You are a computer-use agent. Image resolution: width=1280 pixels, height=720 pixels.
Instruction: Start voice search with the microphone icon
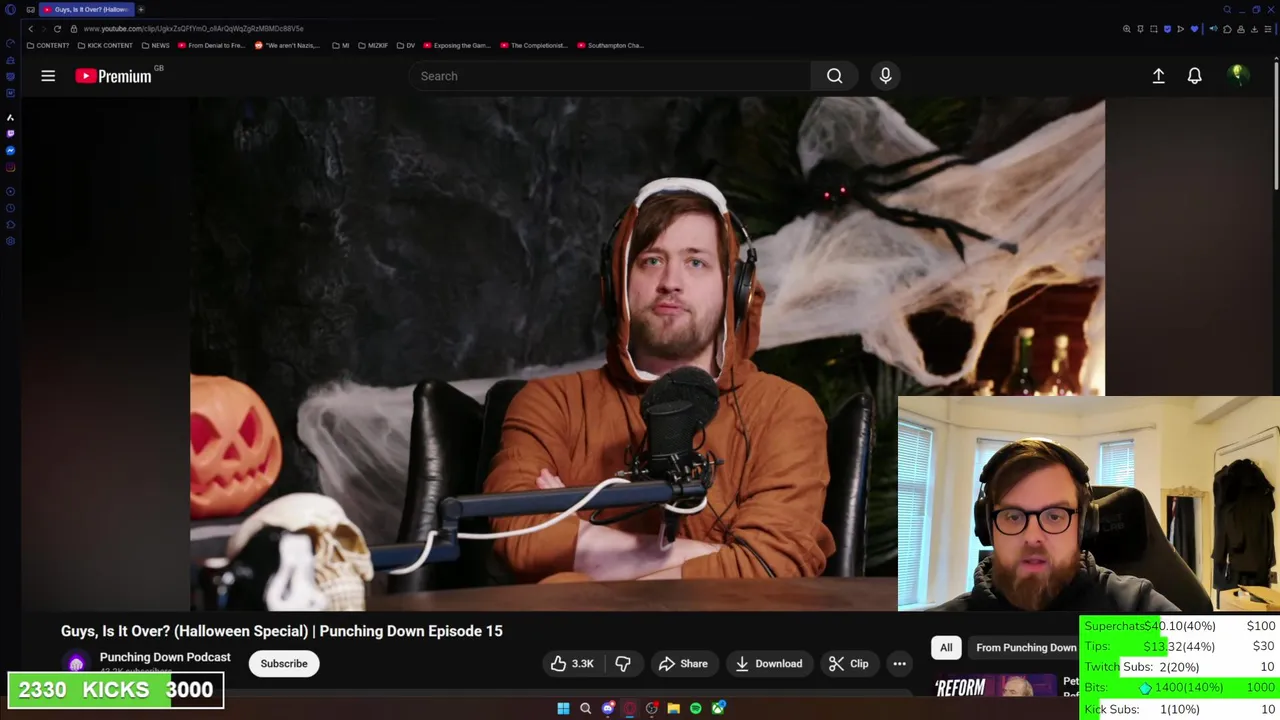click(x=885, y=76)
